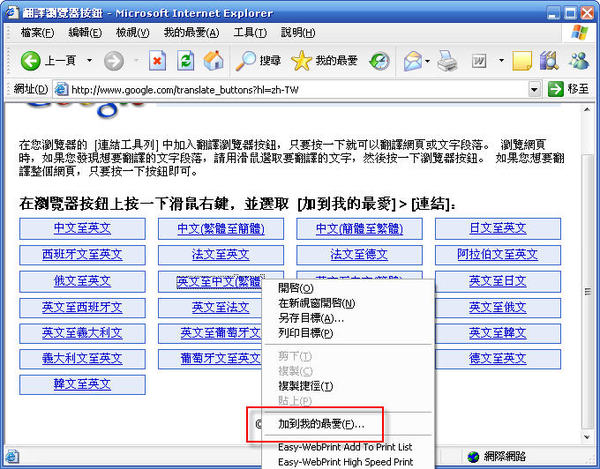This screenshot has height=469, width=600.
Task: Click the page scrollbar up arrow
Action: click(x=587, y=110)
